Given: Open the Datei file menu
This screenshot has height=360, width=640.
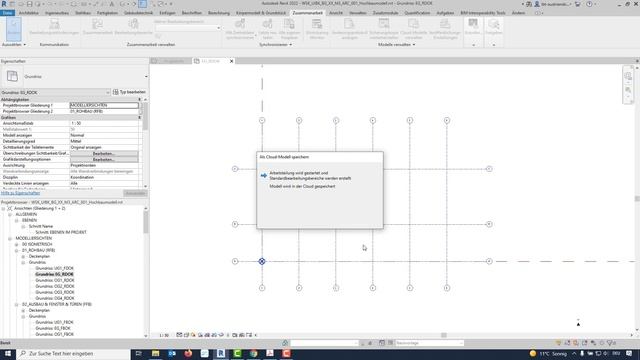Looking at the screenshot, I should point(7,13).
